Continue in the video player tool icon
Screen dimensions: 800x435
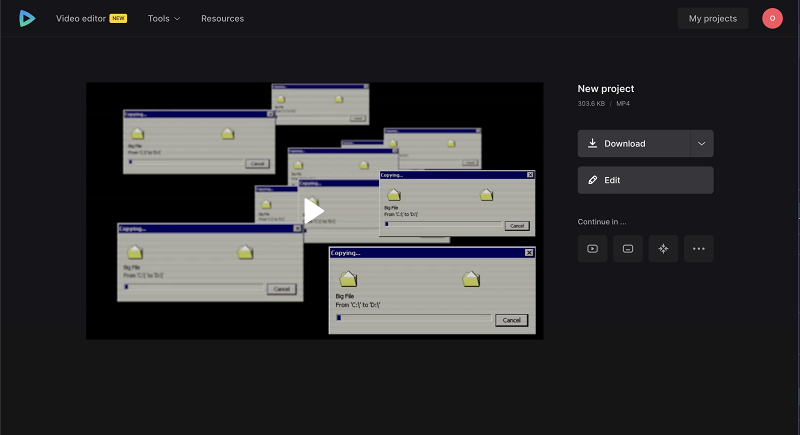(592, 249)
